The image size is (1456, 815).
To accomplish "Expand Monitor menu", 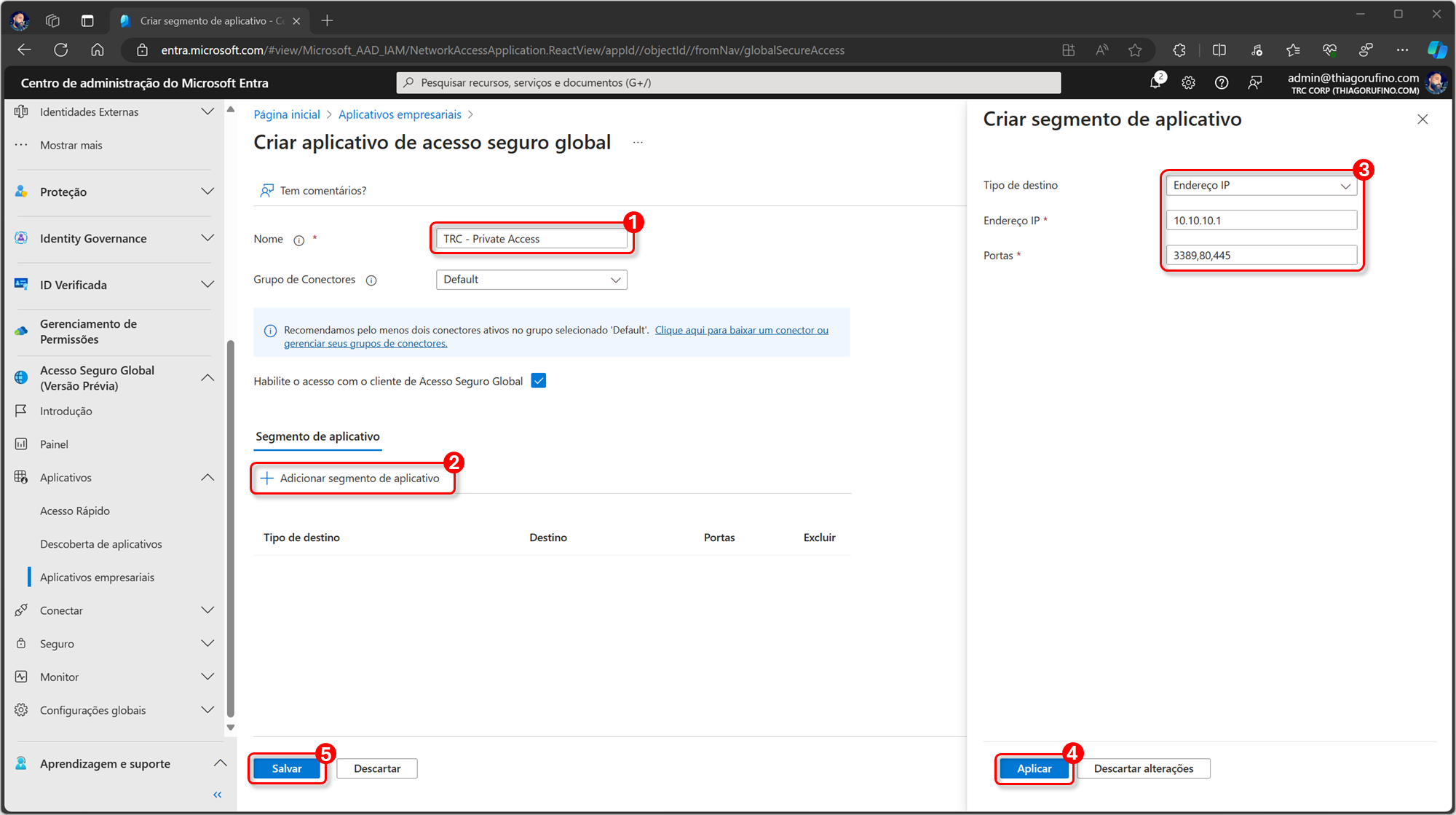I will click(207, 677).
